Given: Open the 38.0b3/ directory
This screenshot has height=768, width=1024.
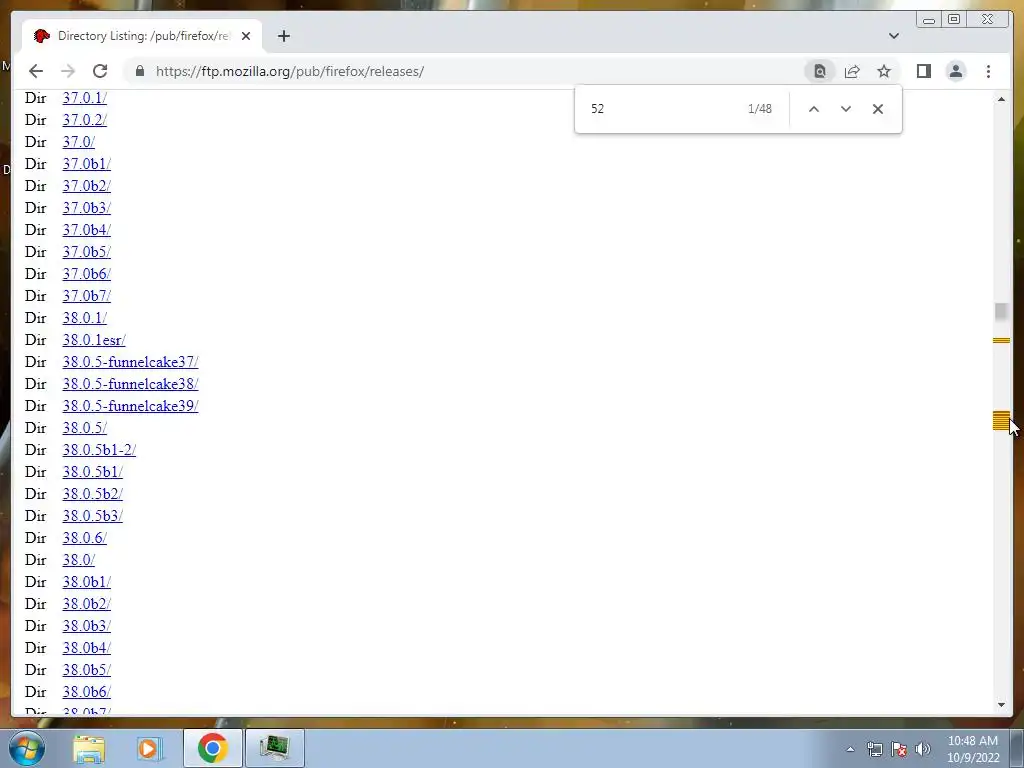Looking at the screenshot, I should [86, 626].
